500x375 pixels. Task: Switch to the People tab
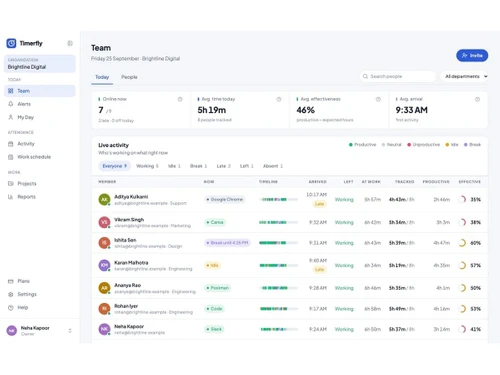coord(129,77)
